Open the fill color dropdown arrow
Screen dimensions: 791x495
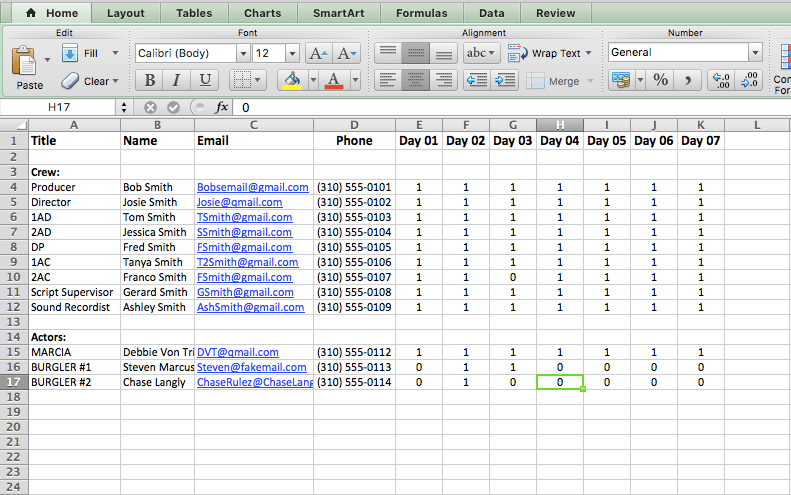coord(313,80)
